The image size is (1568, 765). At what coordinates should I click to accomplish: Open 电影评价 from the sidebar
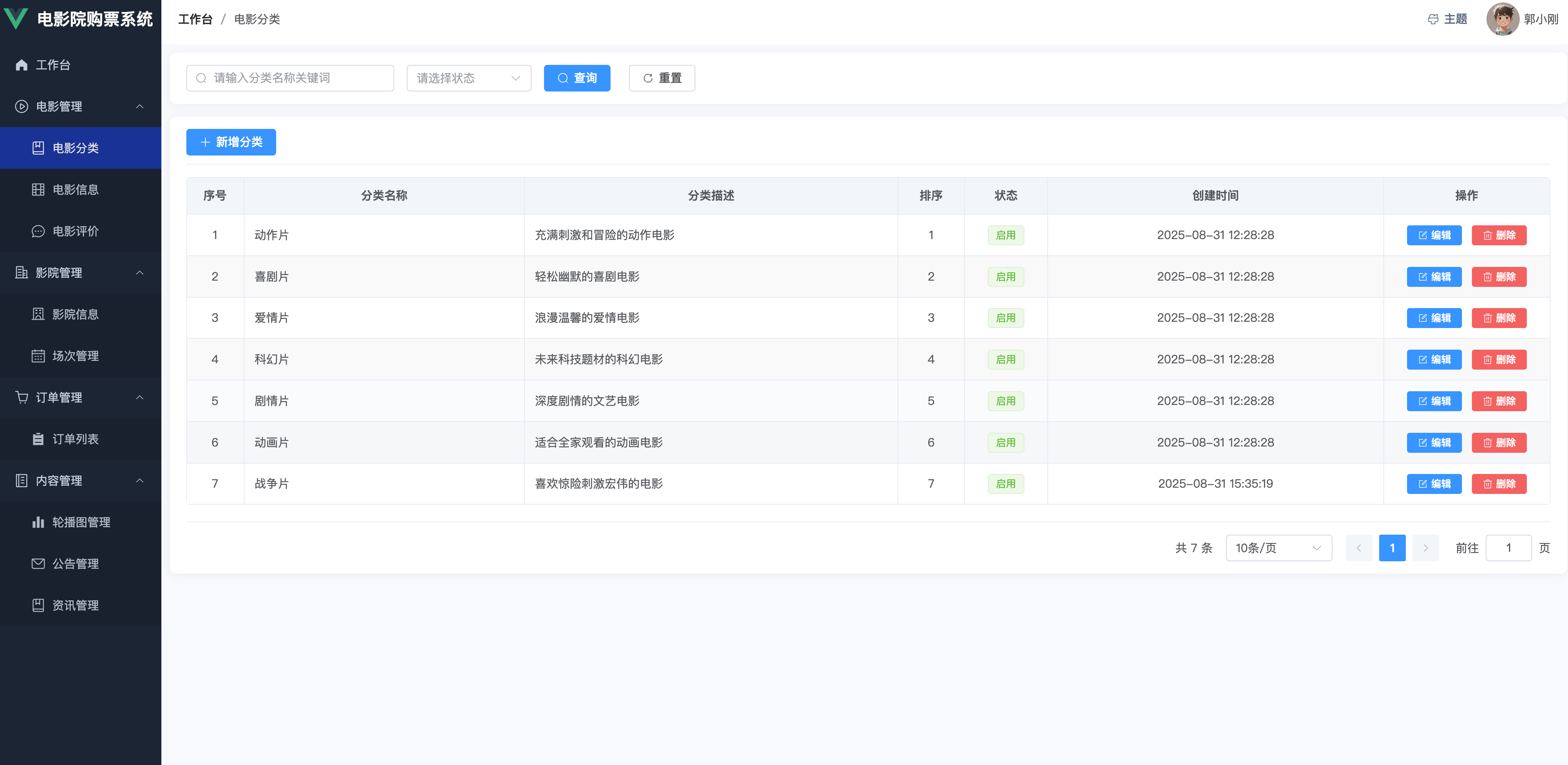pos(75,231)
